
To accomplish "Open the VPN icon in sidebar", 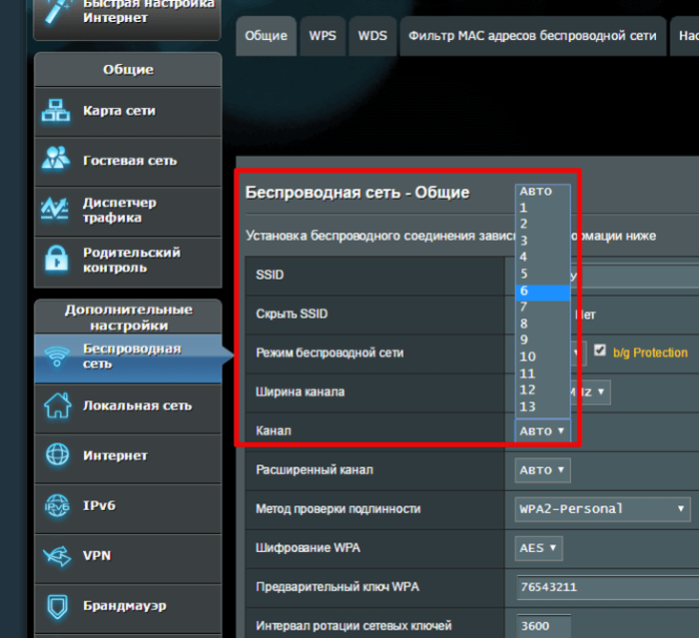I will click(x=57, y=556).
